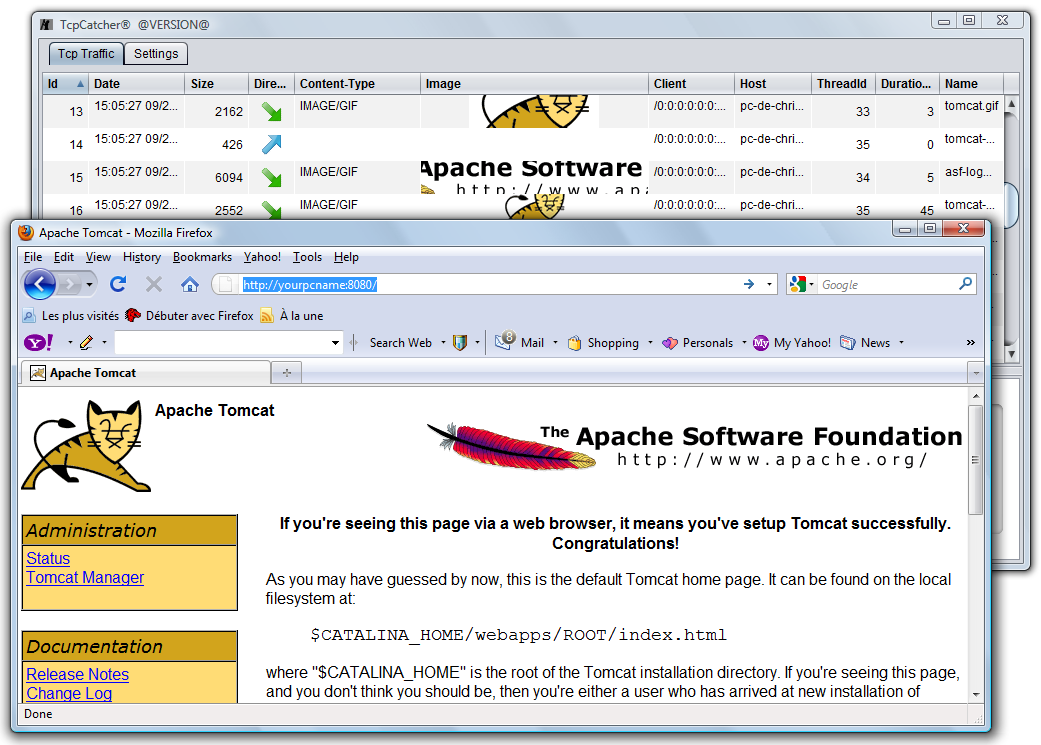Reload the page with the Refresh icon

pos(118,284)
